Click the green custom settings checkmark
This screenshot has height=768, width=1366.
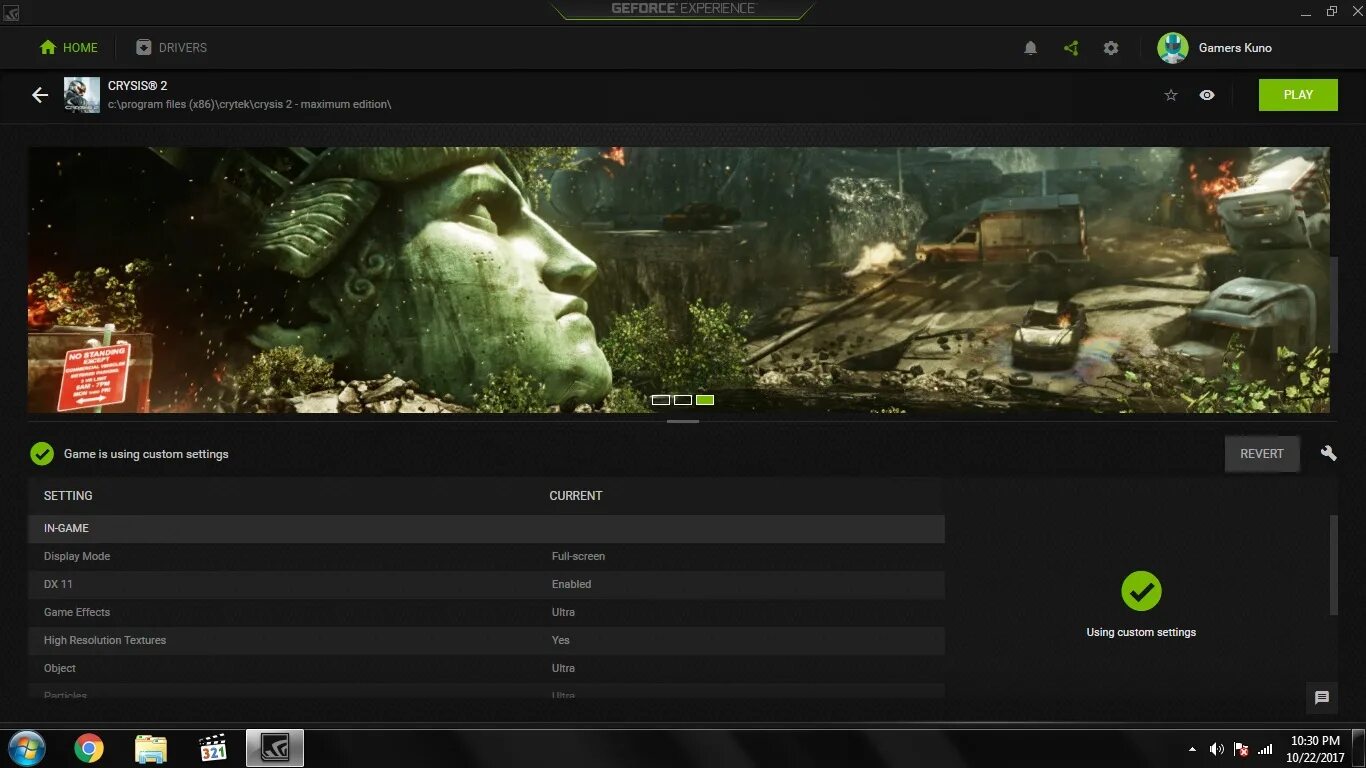click(x=42, y=454)
